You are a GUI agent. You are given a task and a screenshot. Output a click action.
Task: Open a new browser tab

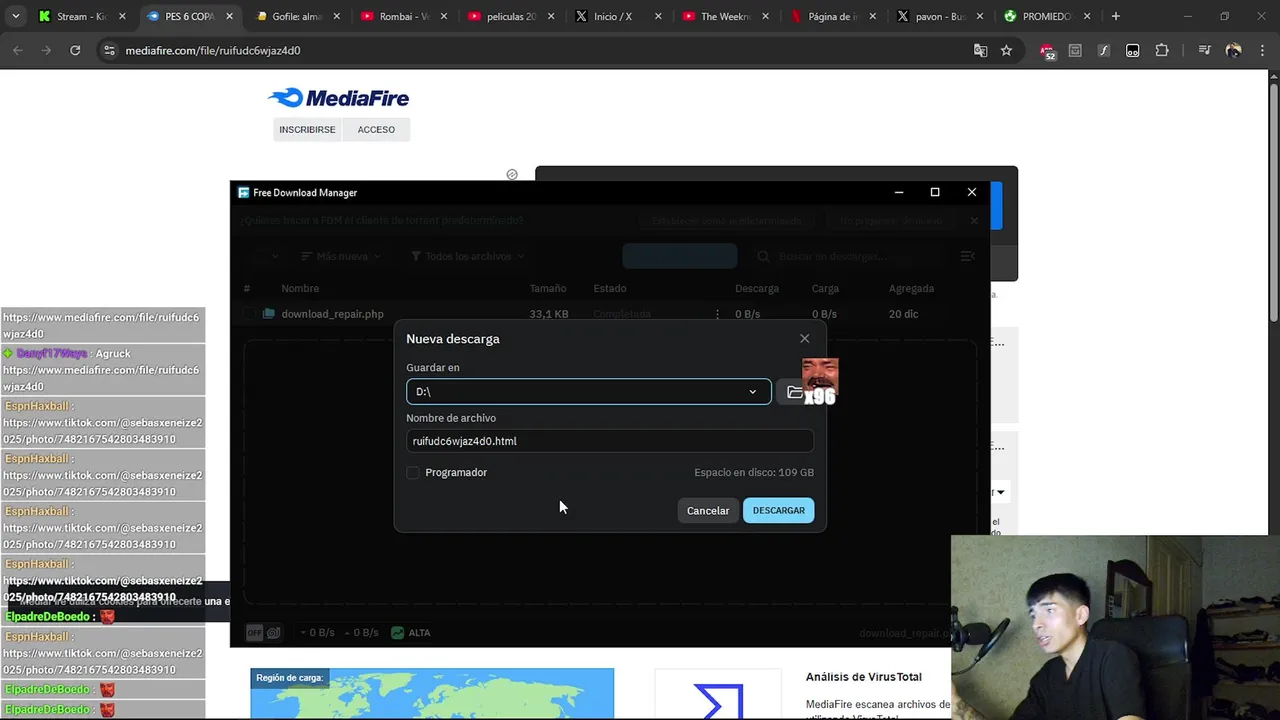[1115, 16]
